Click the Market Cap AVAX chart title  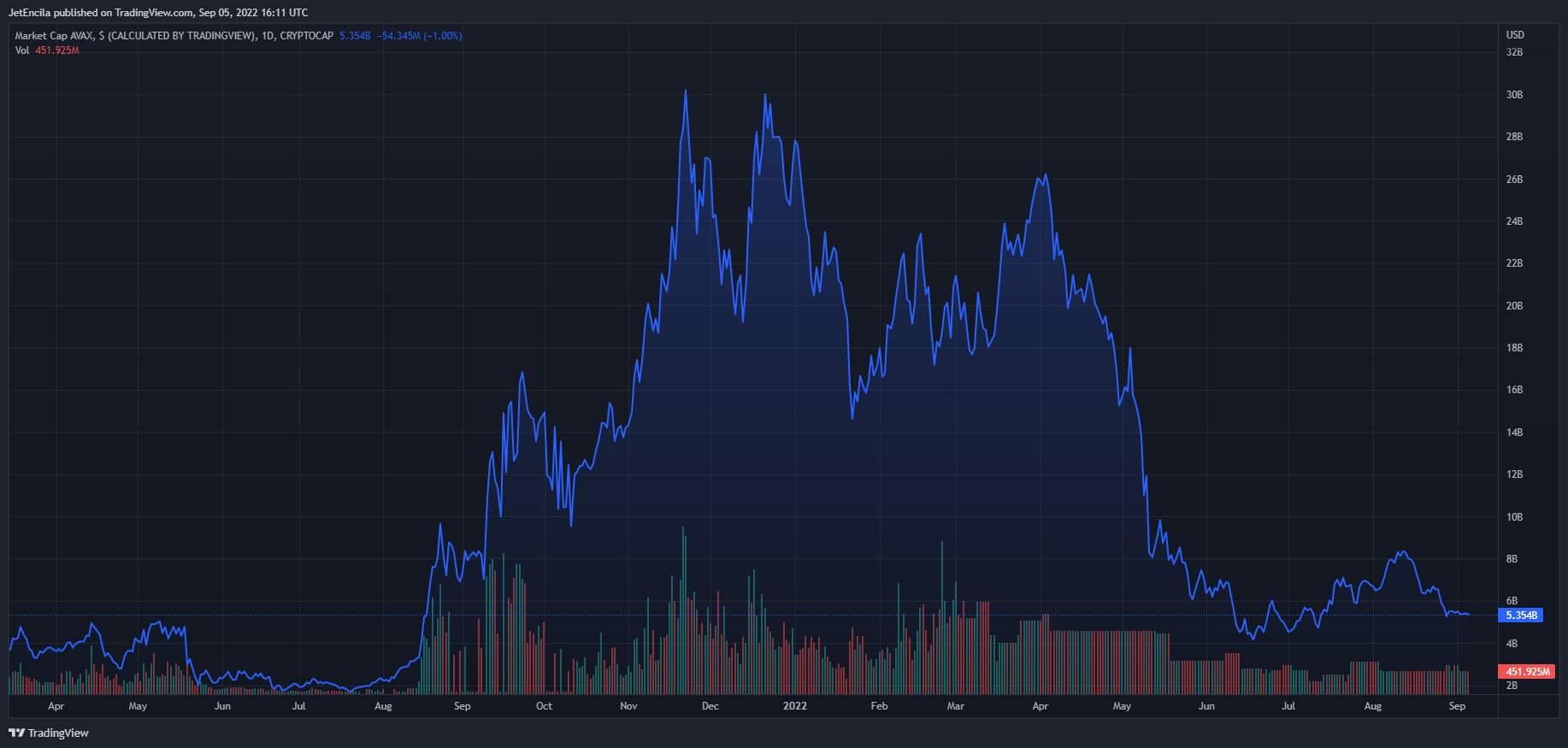174,36
